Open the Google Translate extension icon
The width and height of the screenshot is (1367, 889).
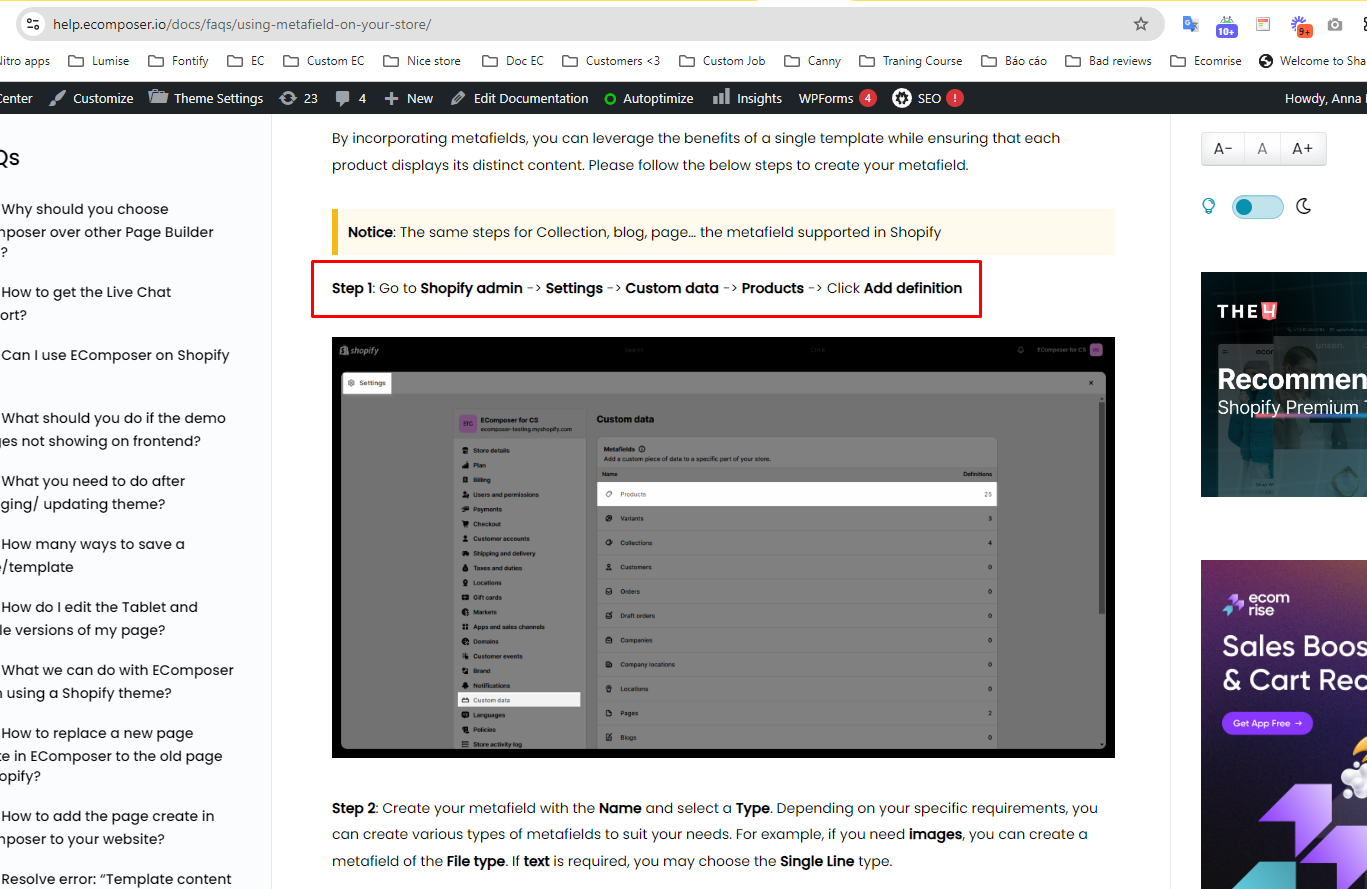[1190, 24]
